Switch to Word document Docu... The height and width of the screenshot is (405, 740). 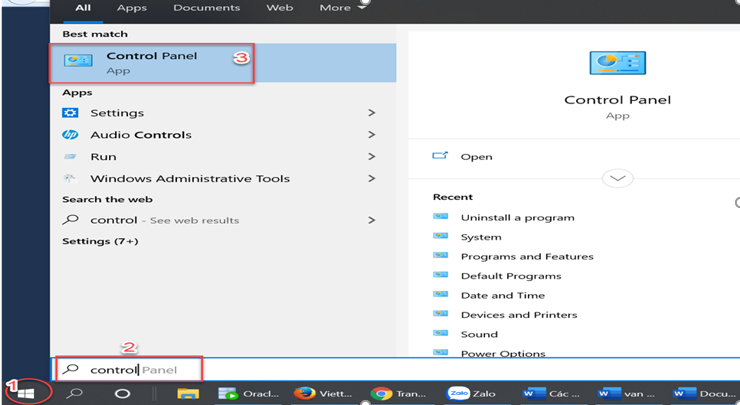click(x=703, y=393)
